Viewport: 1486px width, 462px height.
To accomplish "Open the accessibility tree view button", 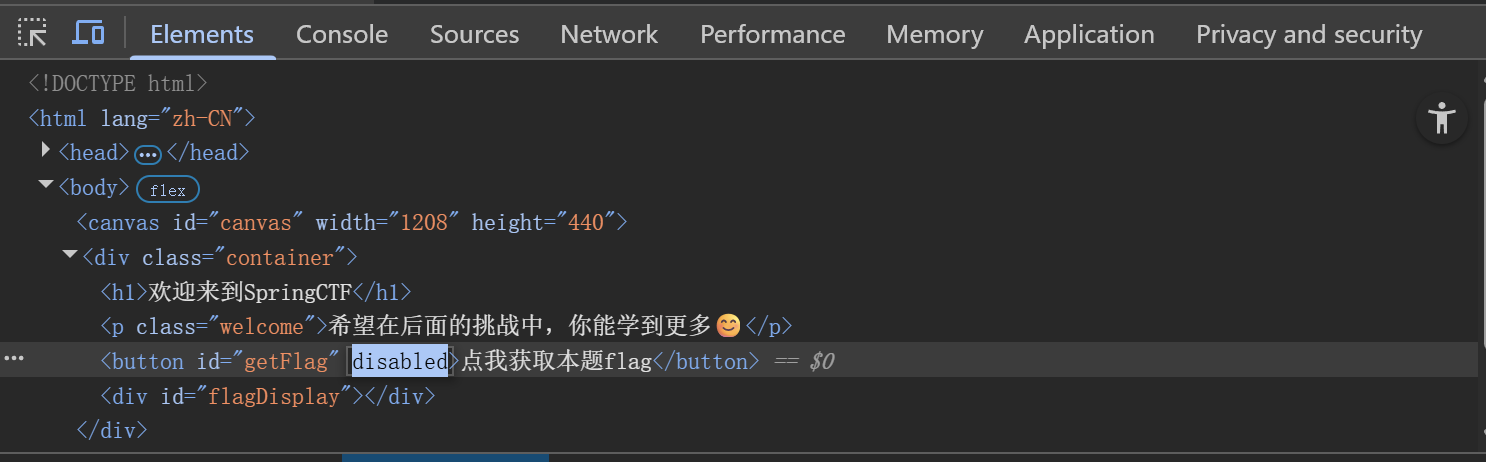I will pos(1441,119).
